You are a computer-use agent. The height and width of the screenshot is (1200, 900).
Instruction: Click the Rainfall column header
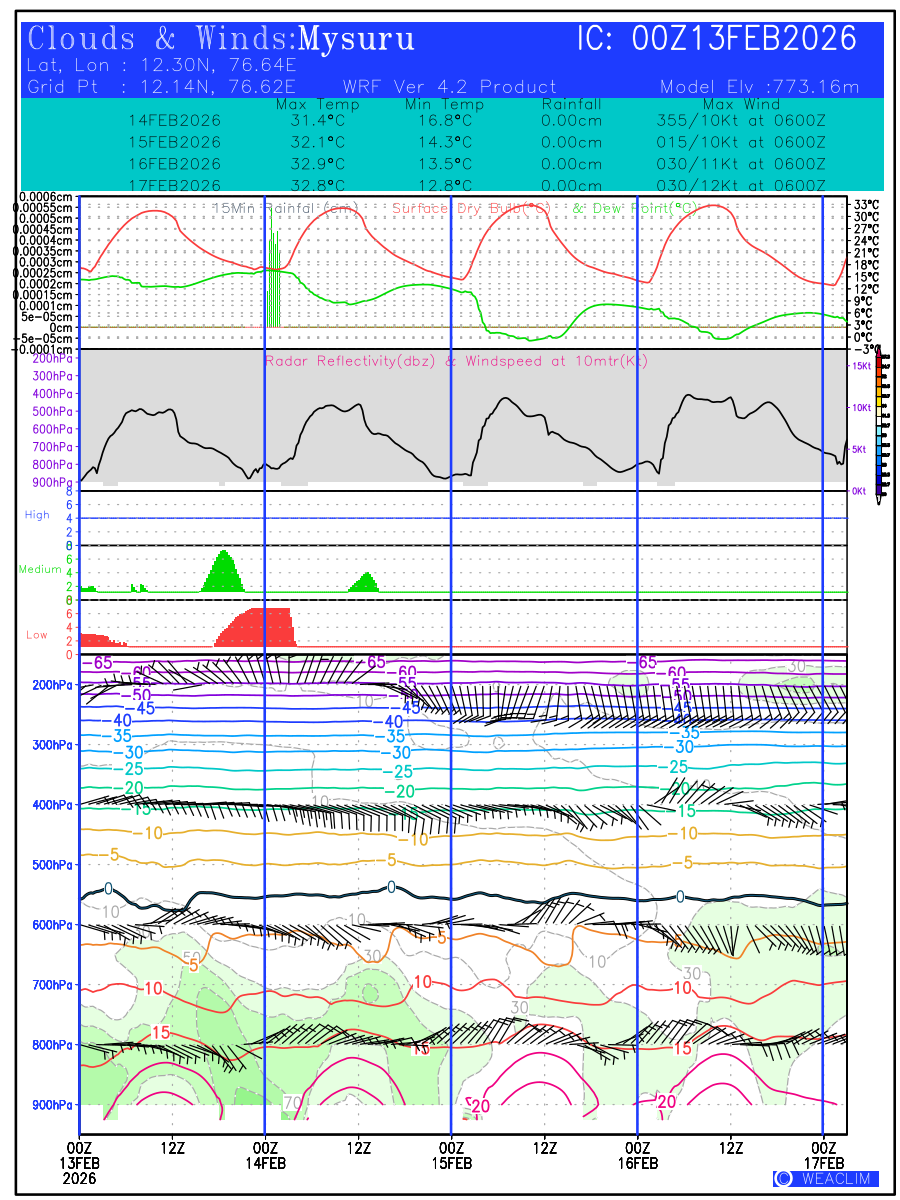pos(571,104)
